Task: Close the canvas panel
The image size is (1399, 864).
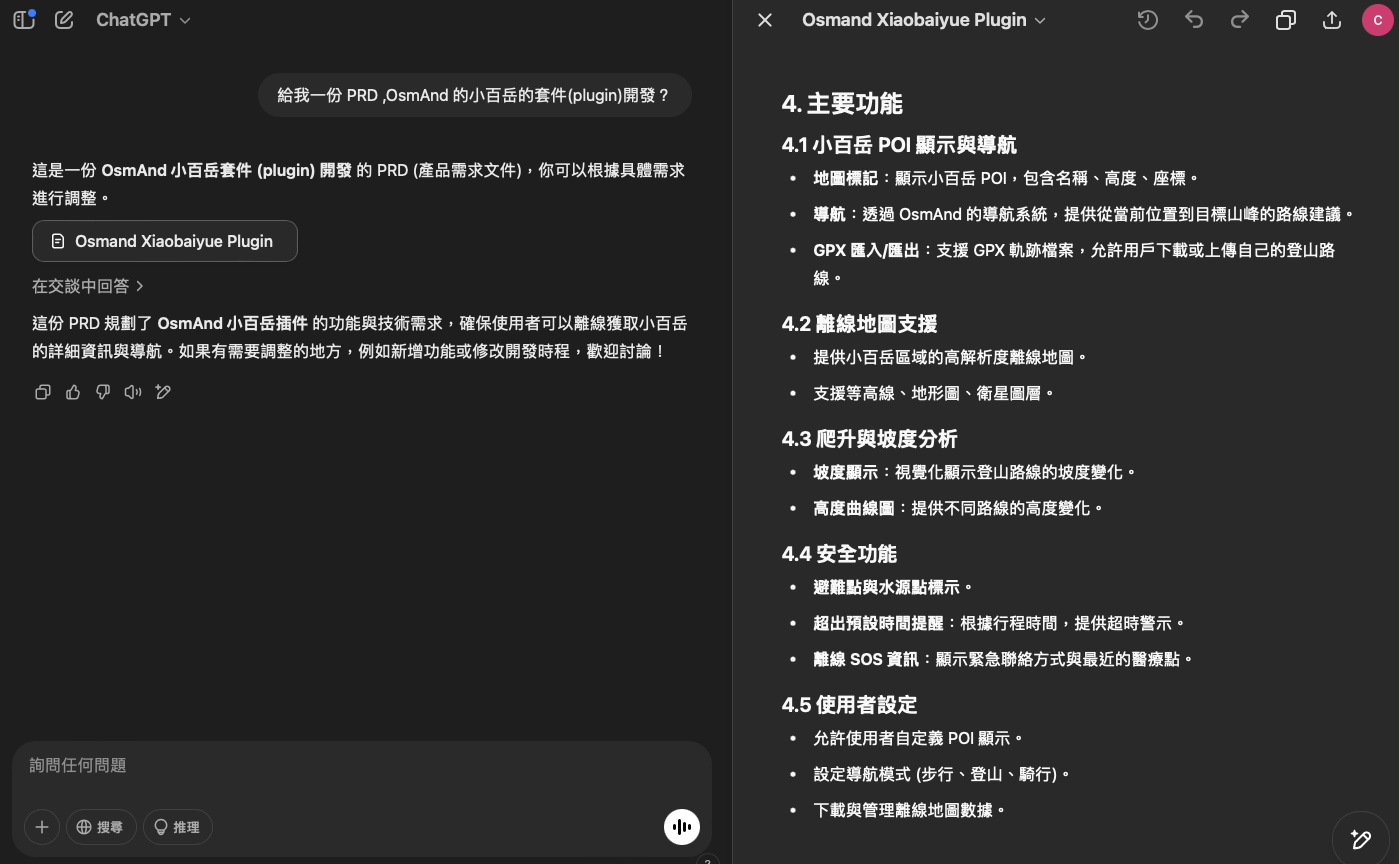Action: pos(765,20)
